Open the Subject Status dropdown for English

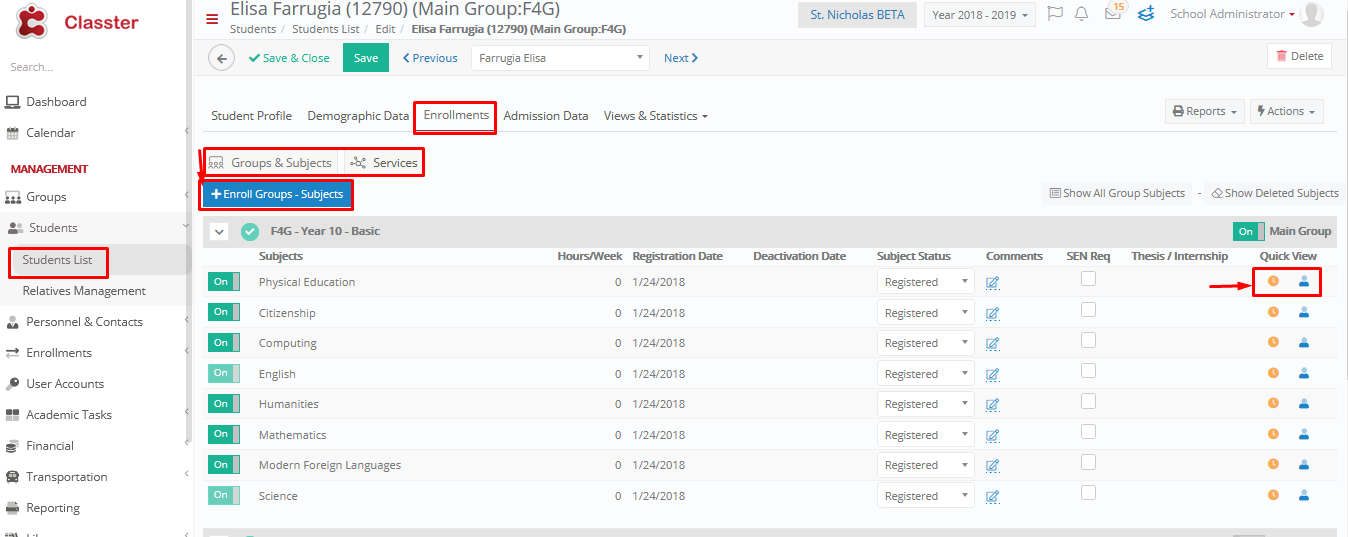click(x=925, y=374)
